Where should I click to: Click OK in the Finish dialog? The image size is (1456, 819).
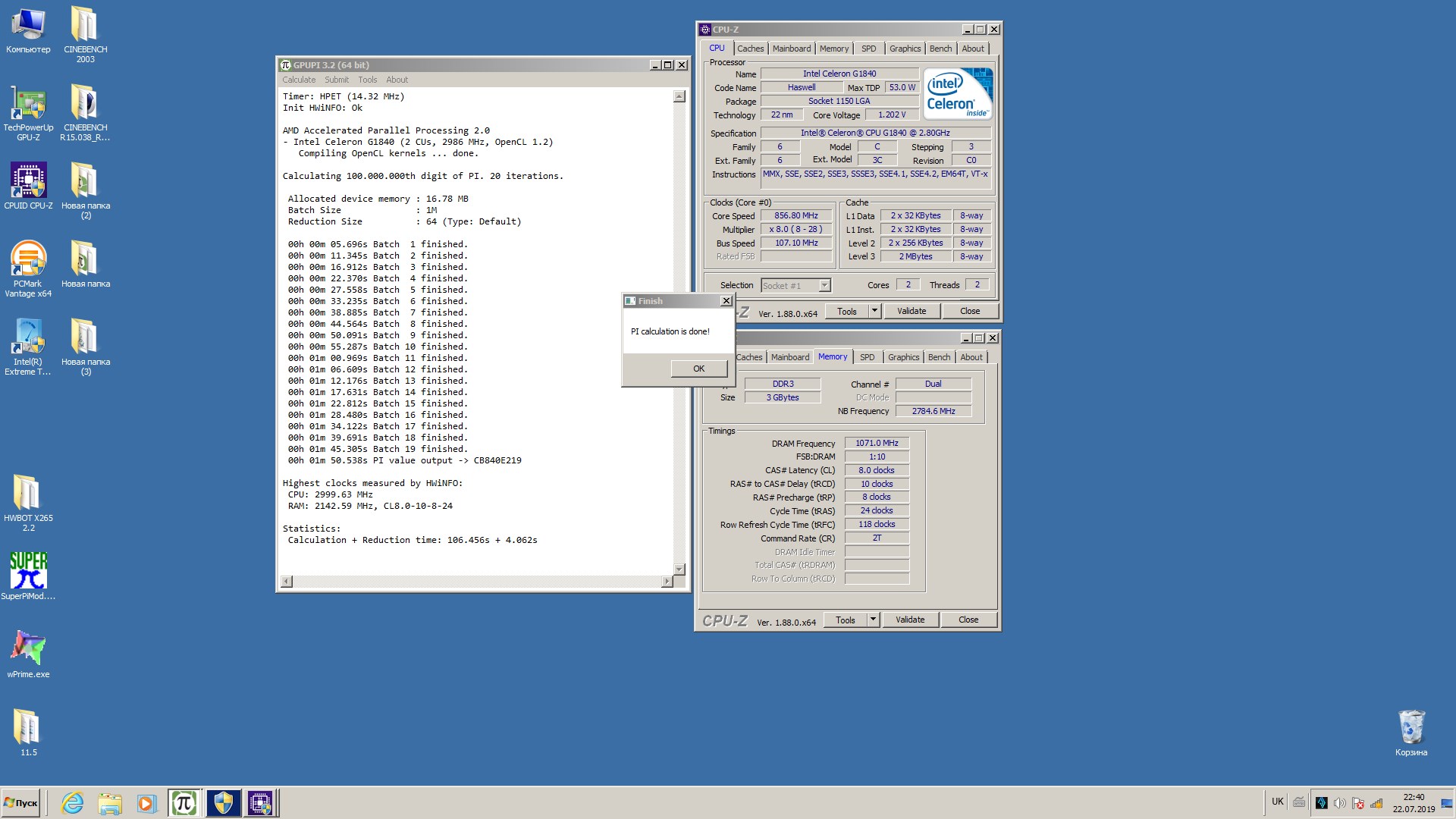click(x=699, y=369)
